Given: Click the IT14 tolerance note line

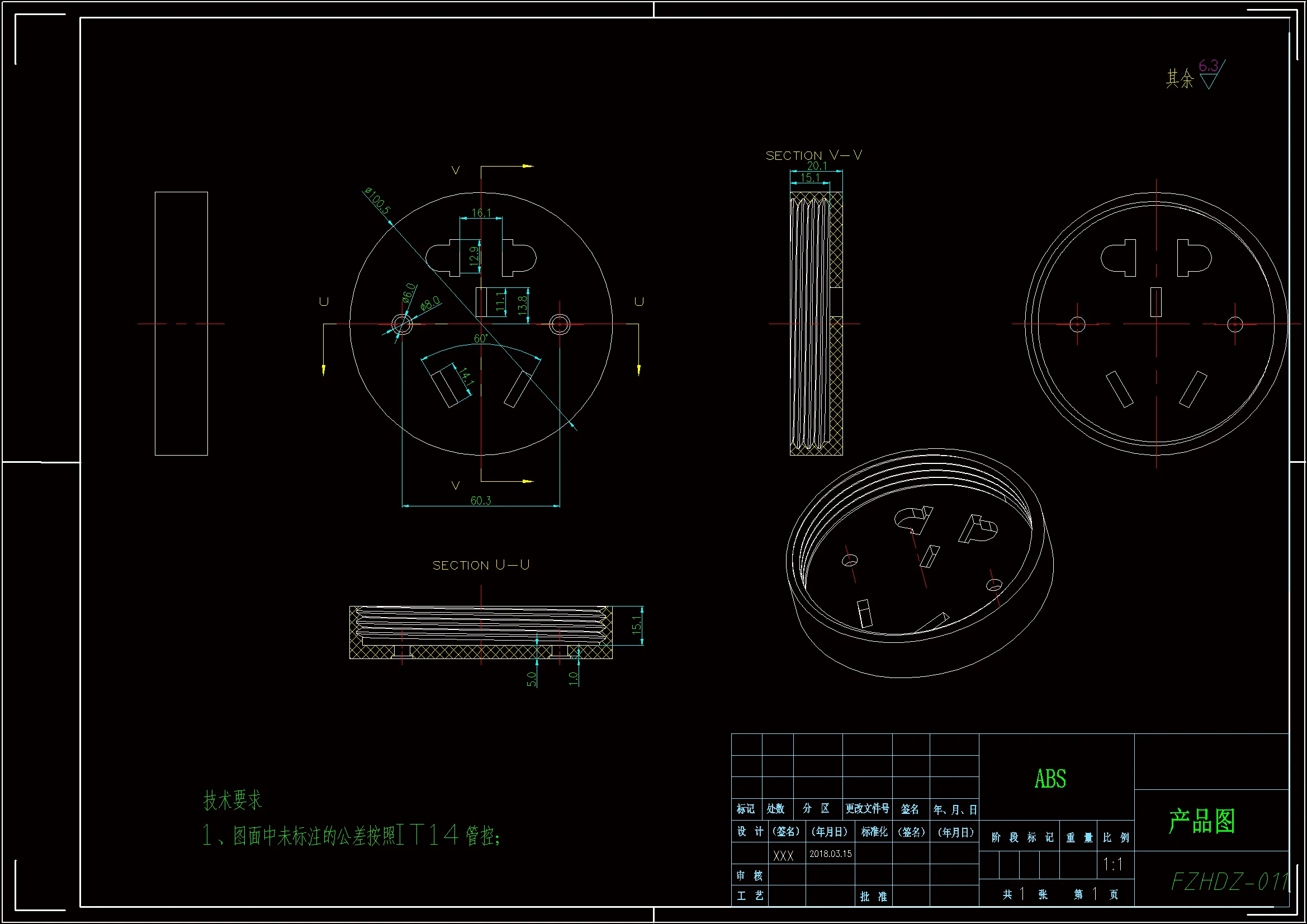Looking at the screenshot, I should click(351, 836).
